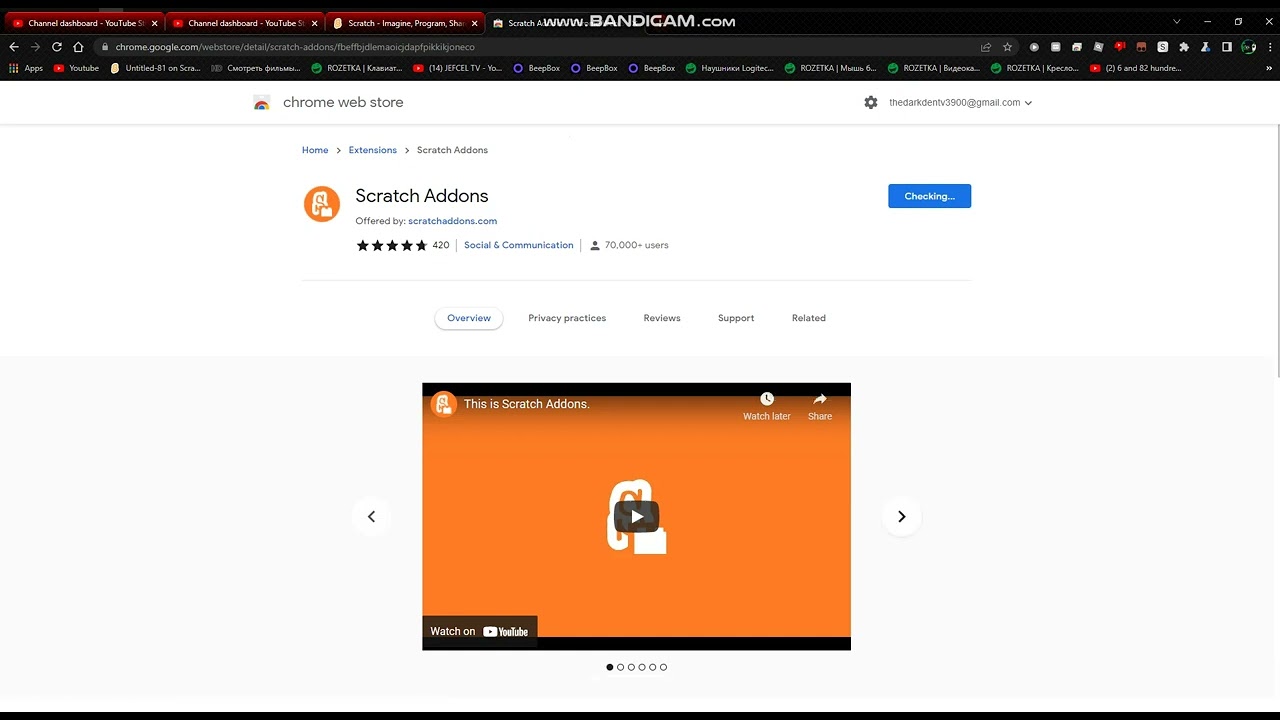The image size is (1280, 720).
Task: Click the star rating next to 420
Action: pos(392,245)
